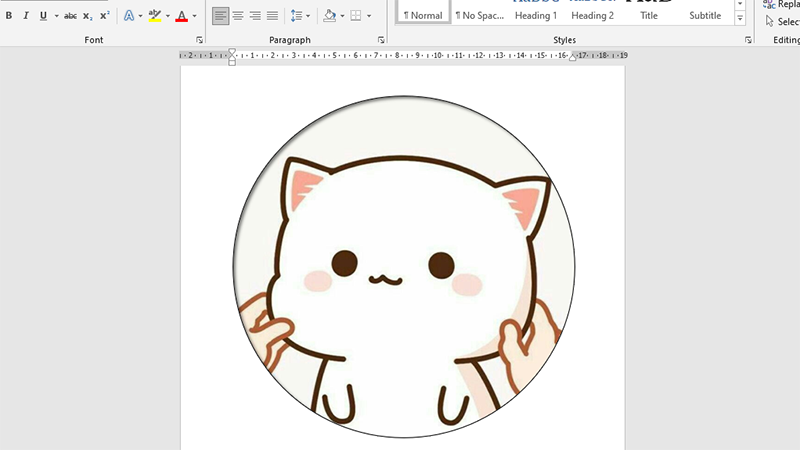
Task: Click the paragraph shading bucket icon
Action: [329, 16]
